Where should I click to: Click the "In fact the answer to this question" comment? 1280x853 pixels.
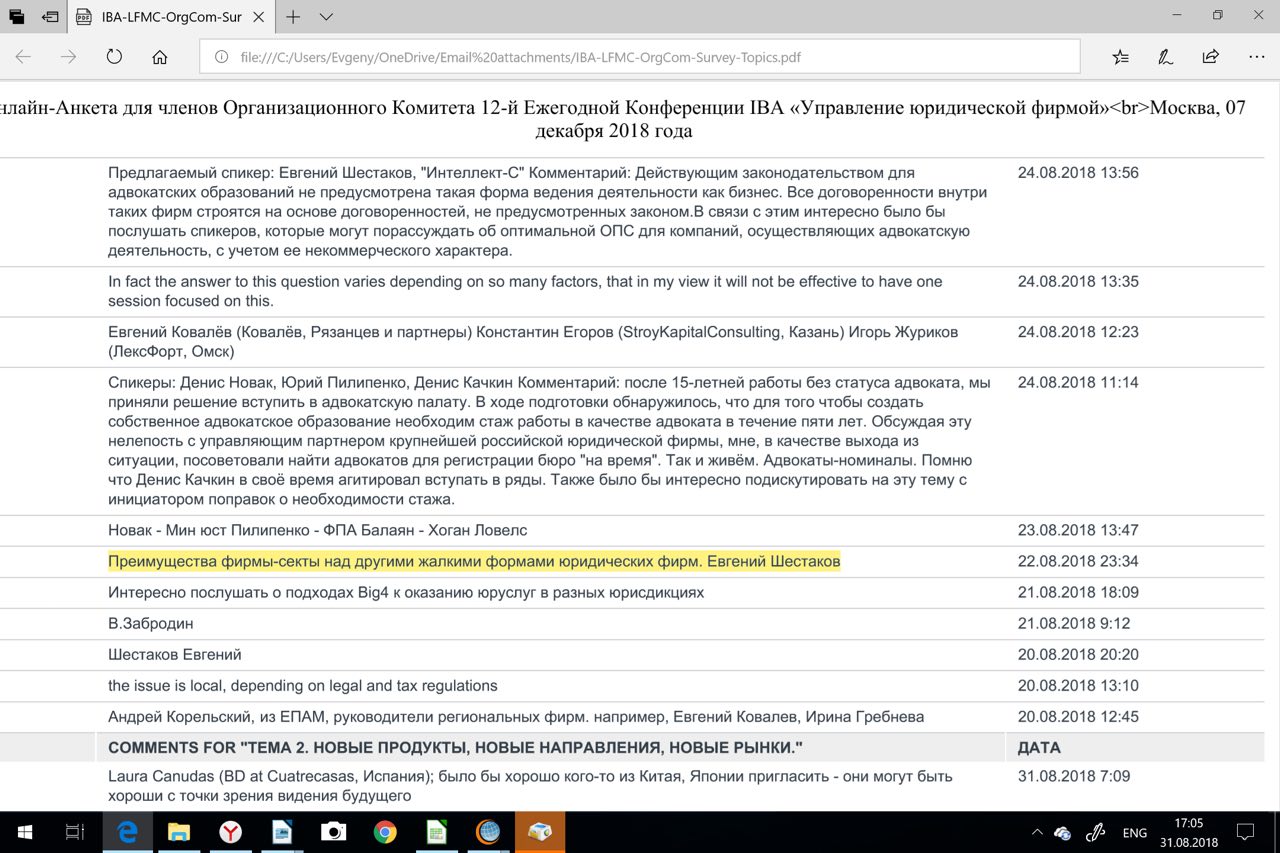coord(525,291)
